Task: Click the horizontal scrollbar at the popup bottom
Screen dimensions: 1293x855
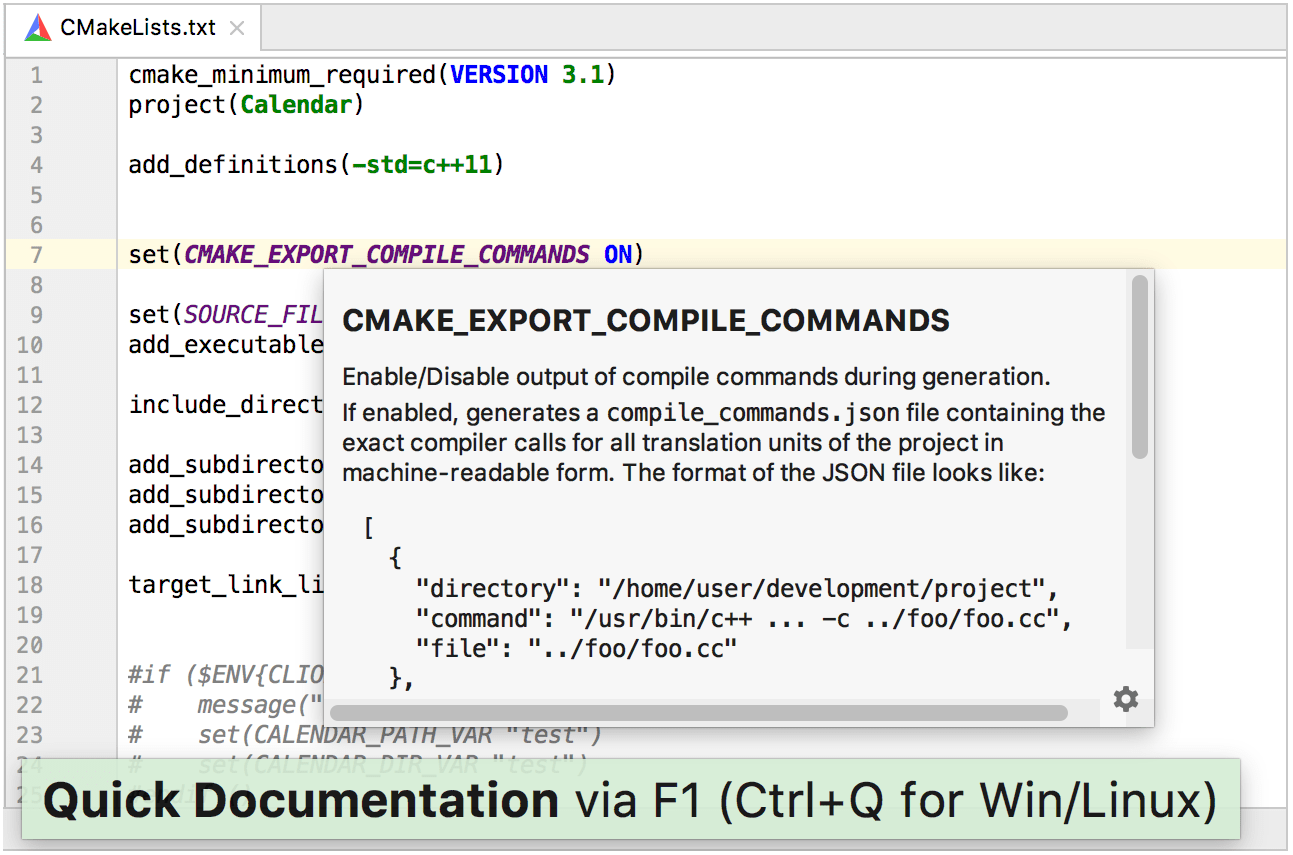Action: pyautogui.click(x=700, y=712)
